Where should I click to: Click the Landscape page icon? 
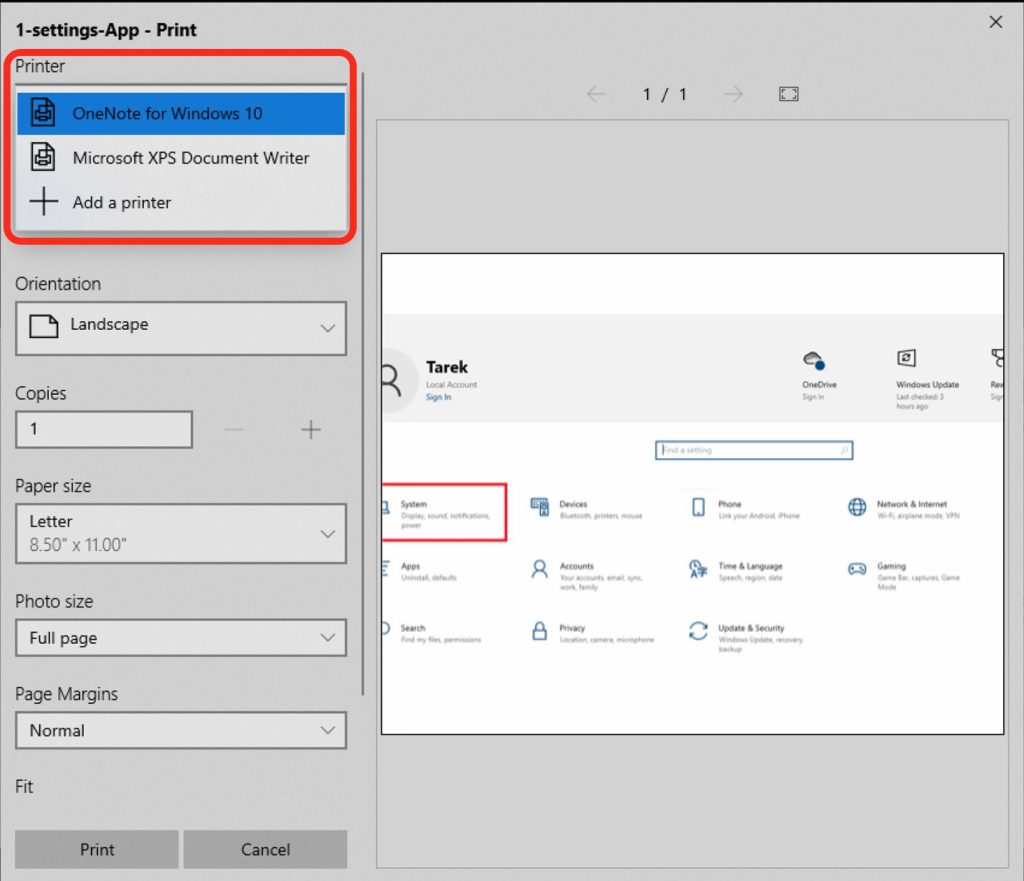[44, 325]
